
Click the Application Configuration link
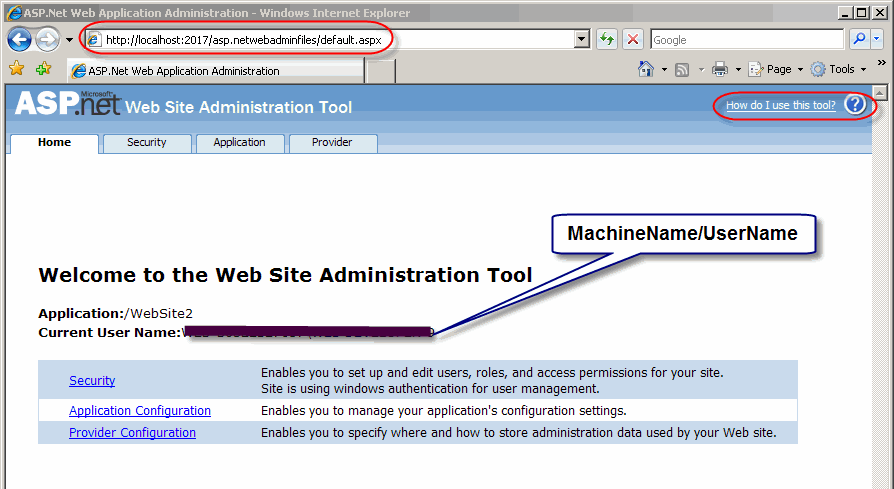click(x=140, y=411)
